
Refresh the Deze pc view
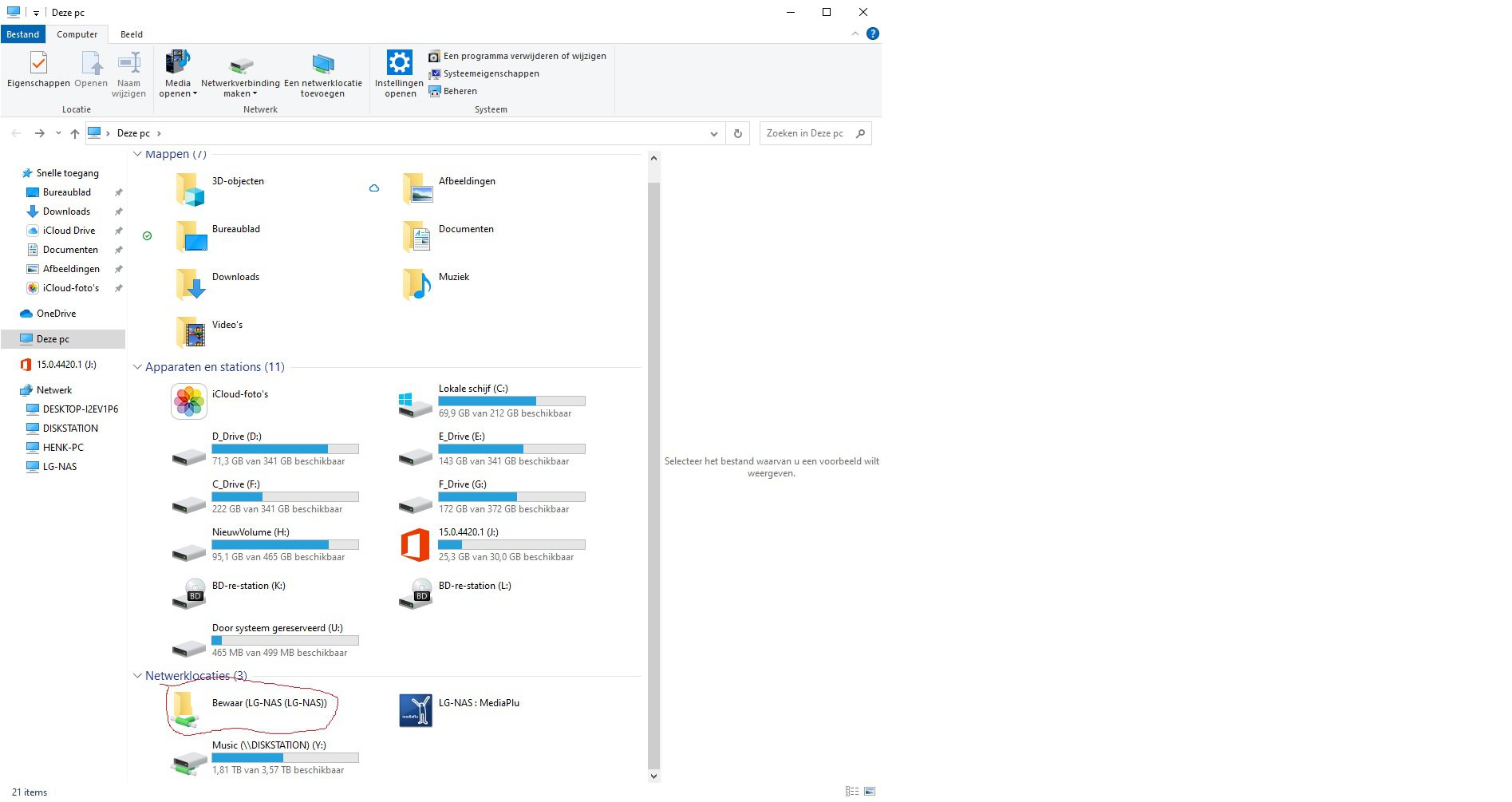click(x=738, y=133)
